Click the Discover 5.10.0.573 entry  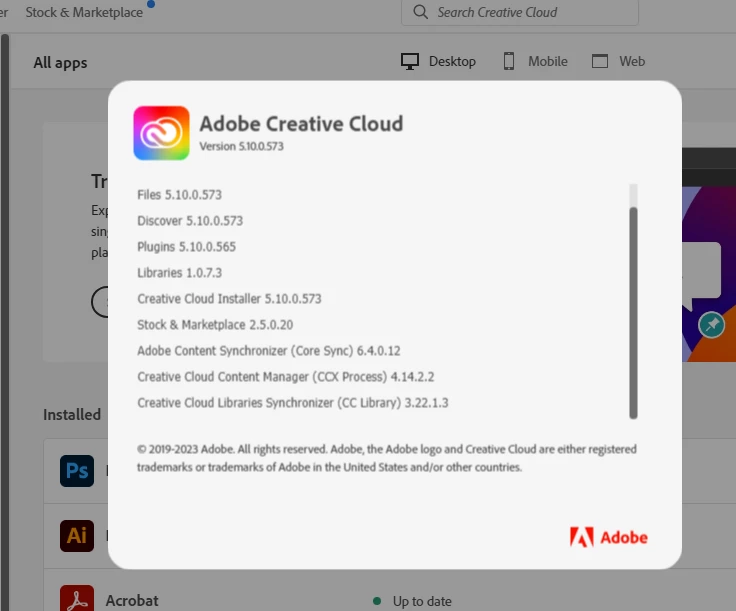pyautogui.click(x=190, y=221)
